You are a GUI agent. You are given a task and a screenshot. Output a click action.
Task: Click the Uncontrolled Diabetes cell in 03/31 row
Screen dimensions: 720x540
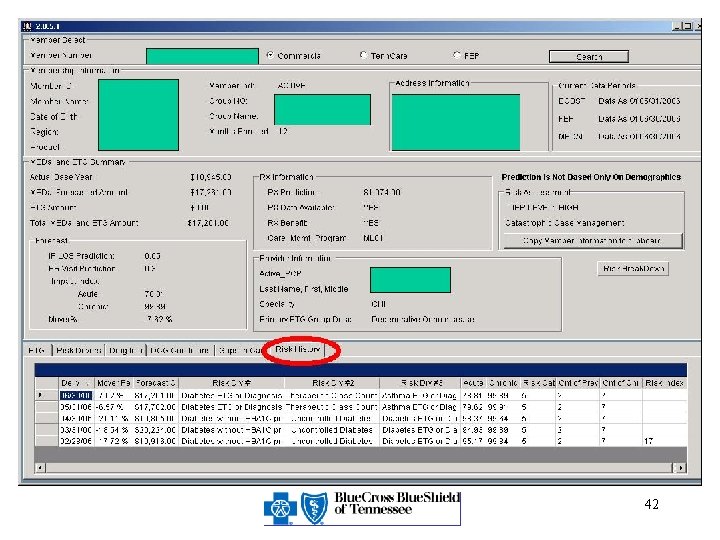tap(332, 430)
